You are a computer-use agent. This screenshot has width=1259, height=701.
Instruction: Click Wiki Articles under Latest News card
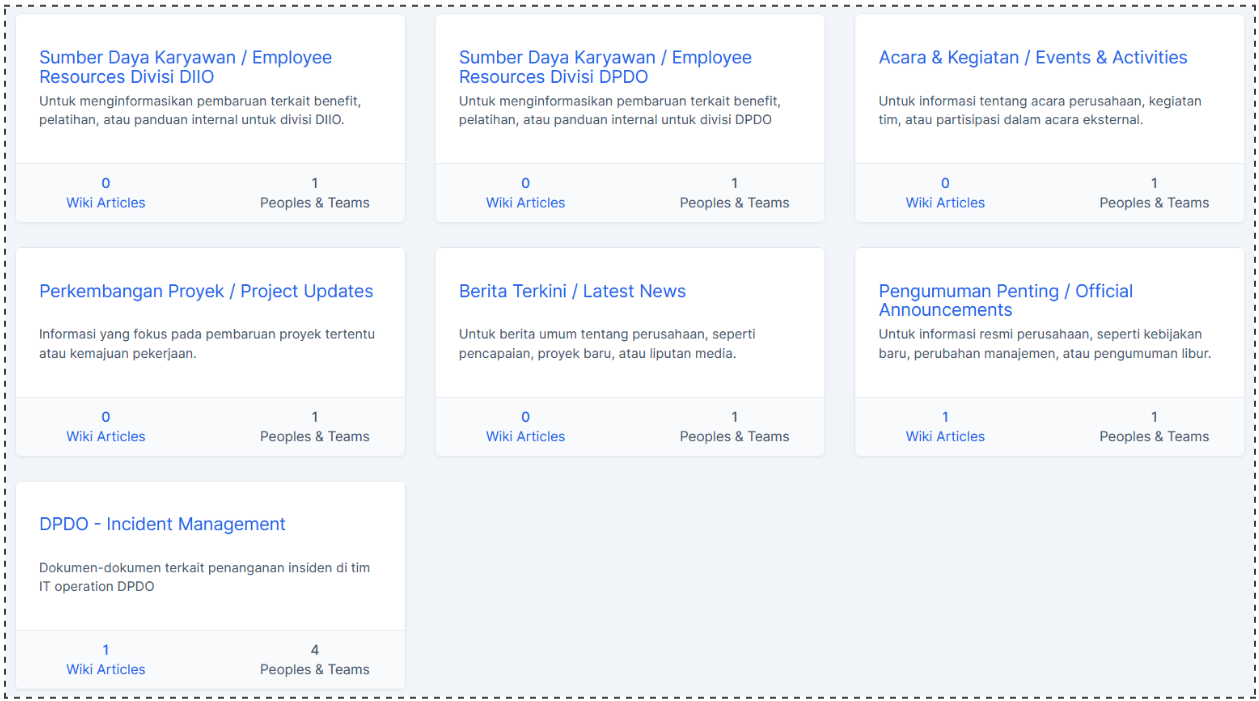pos(525,437)
